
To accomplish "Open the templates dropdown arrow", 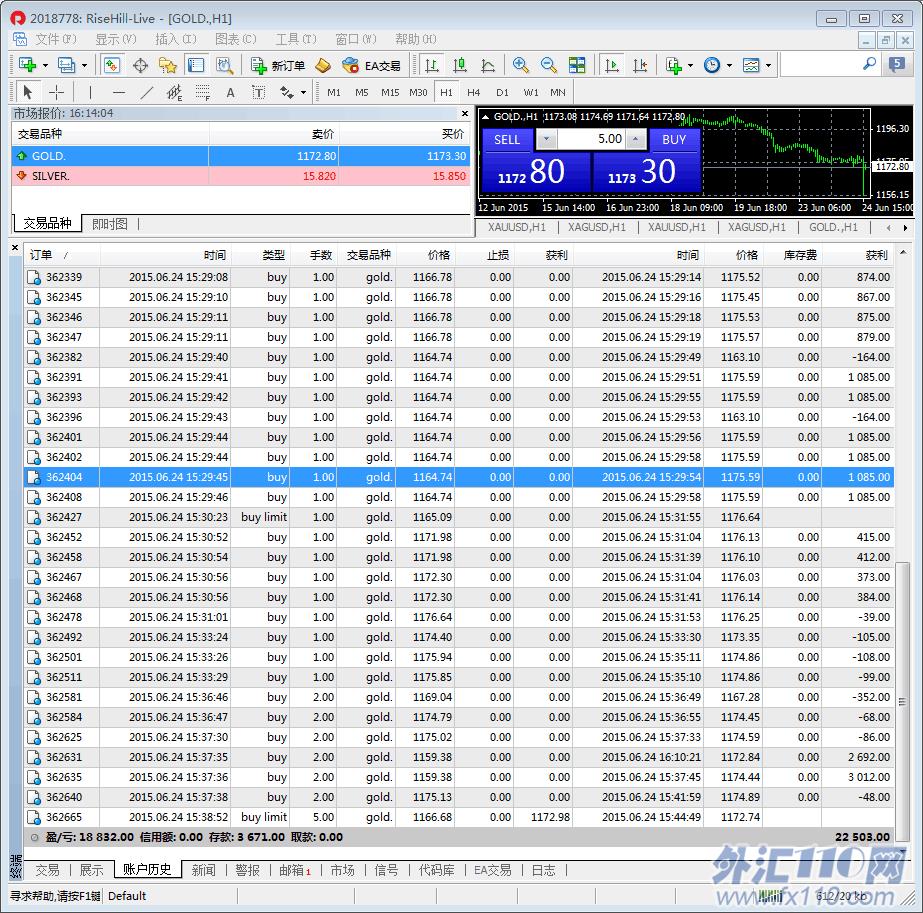I will click(768, 65).
